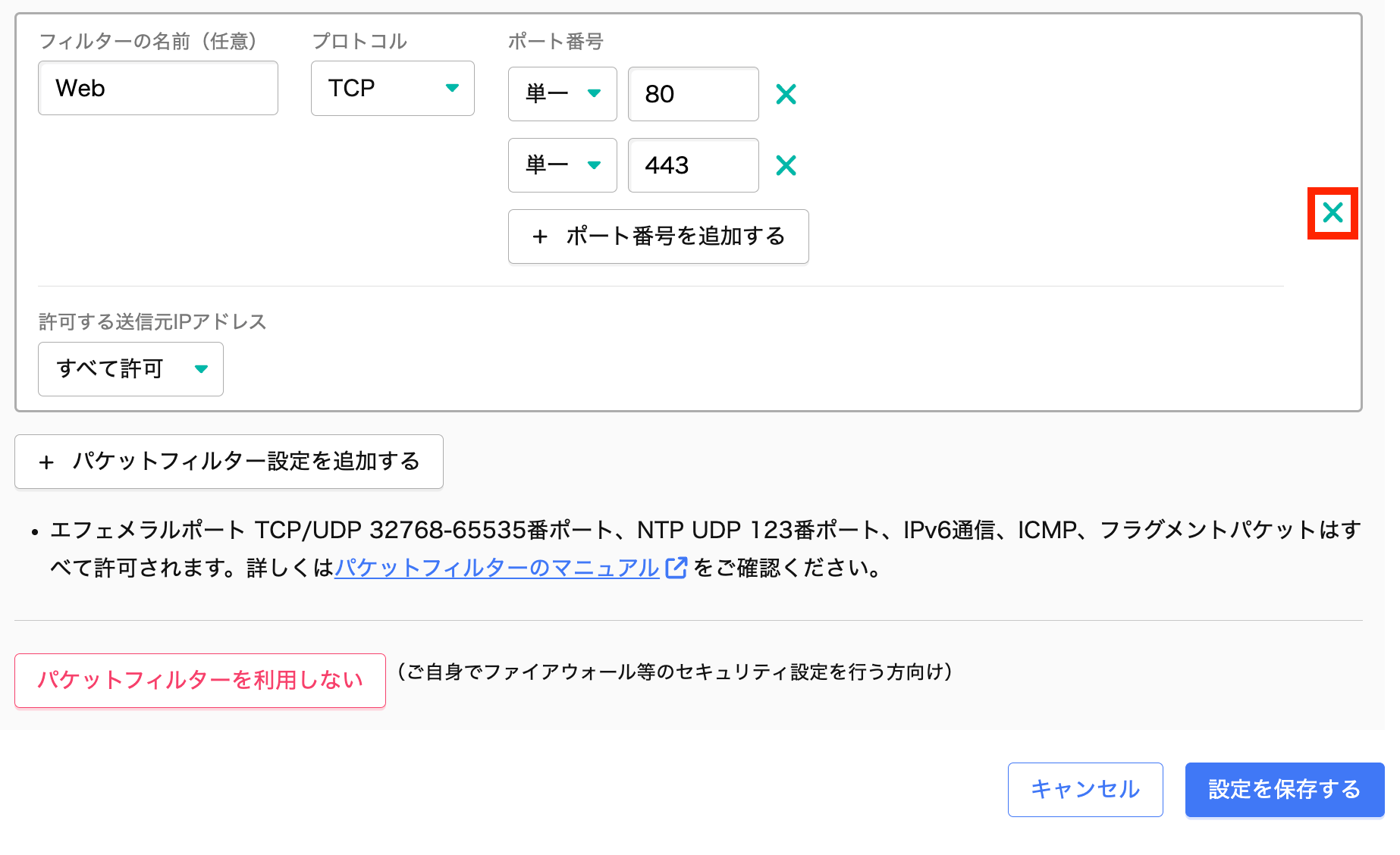Remove the port 80 entry
The width and height of the screenshot is (1400, 855).
786,94
